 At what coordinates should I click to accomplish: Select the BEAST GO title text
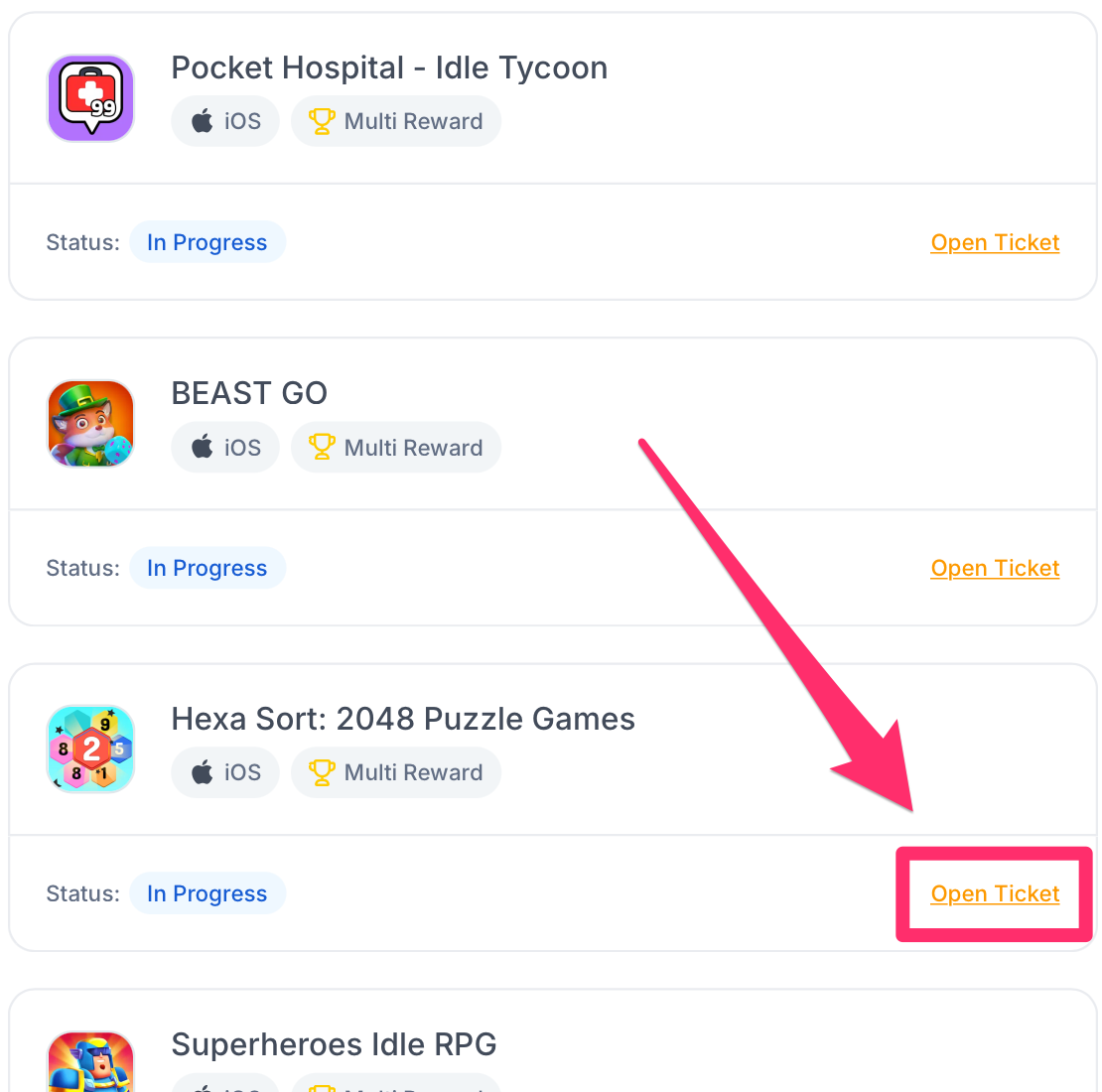249,393
